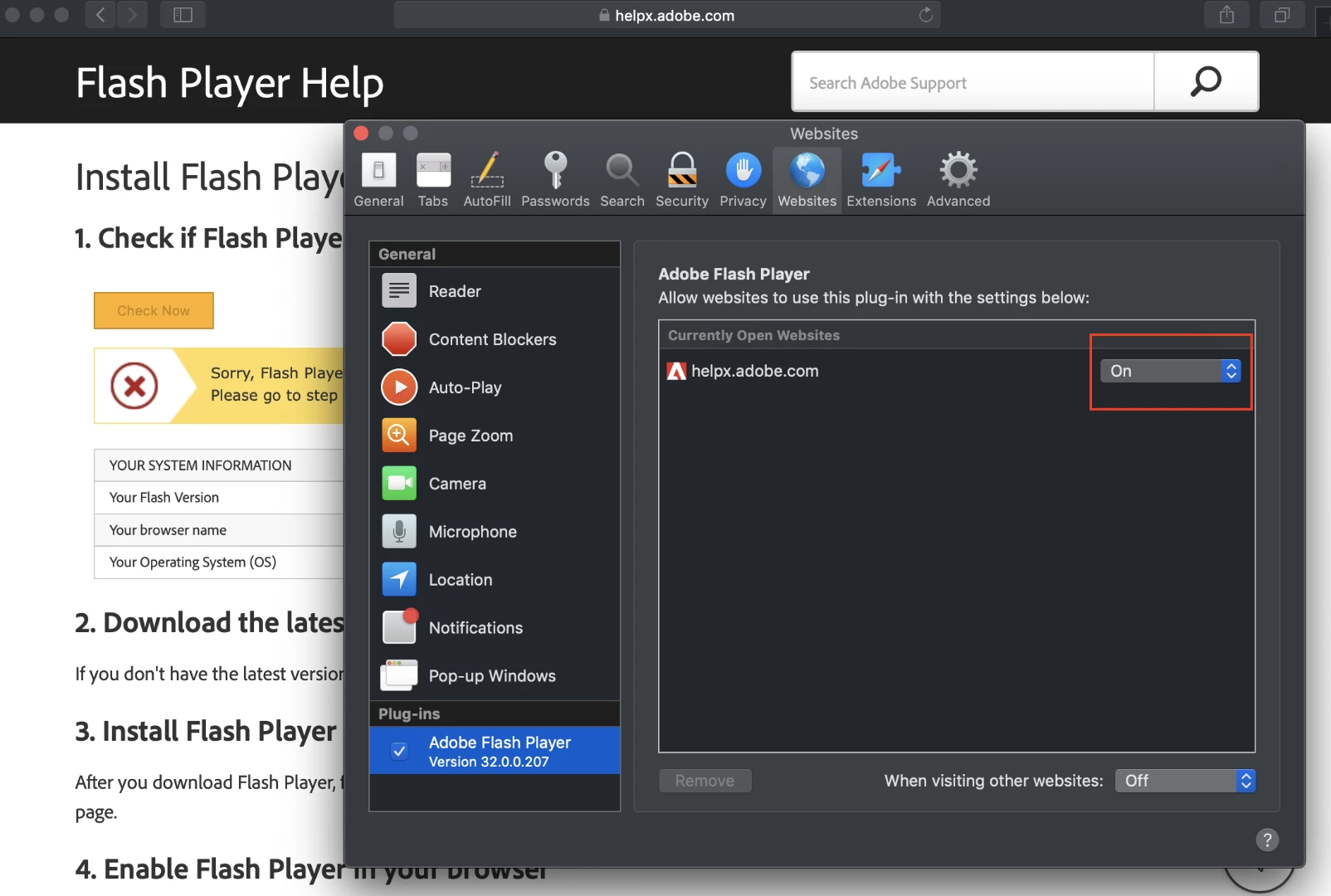This screenshot has height=896, width=1331.
Task: Select Pop-up Windows in sidebar
Action: point(495,676)
